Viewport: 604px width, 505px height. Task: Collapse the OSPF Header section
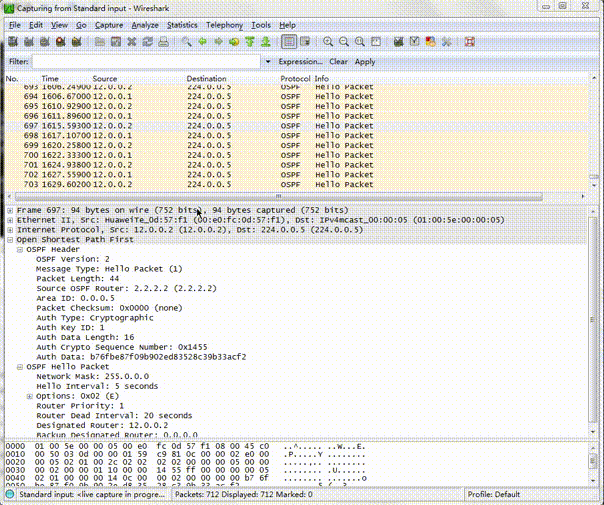[20, 250]
